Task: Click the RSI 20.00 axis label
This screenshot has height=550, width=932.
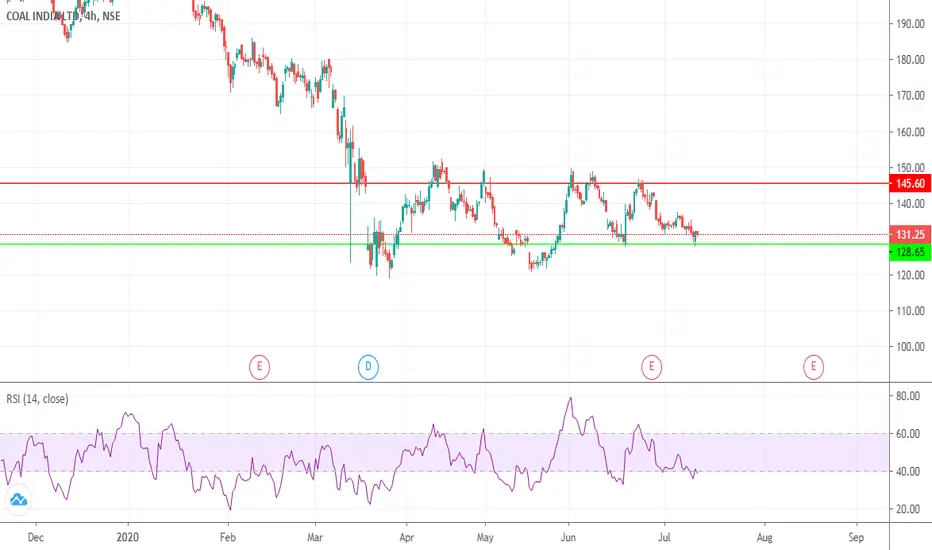Action: pyautogui.click(x=908, y=509)
